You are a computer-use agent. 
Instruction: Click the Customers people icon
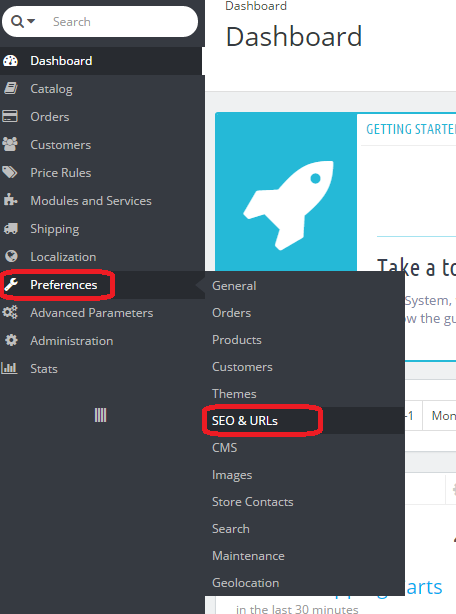pos(10,144)
